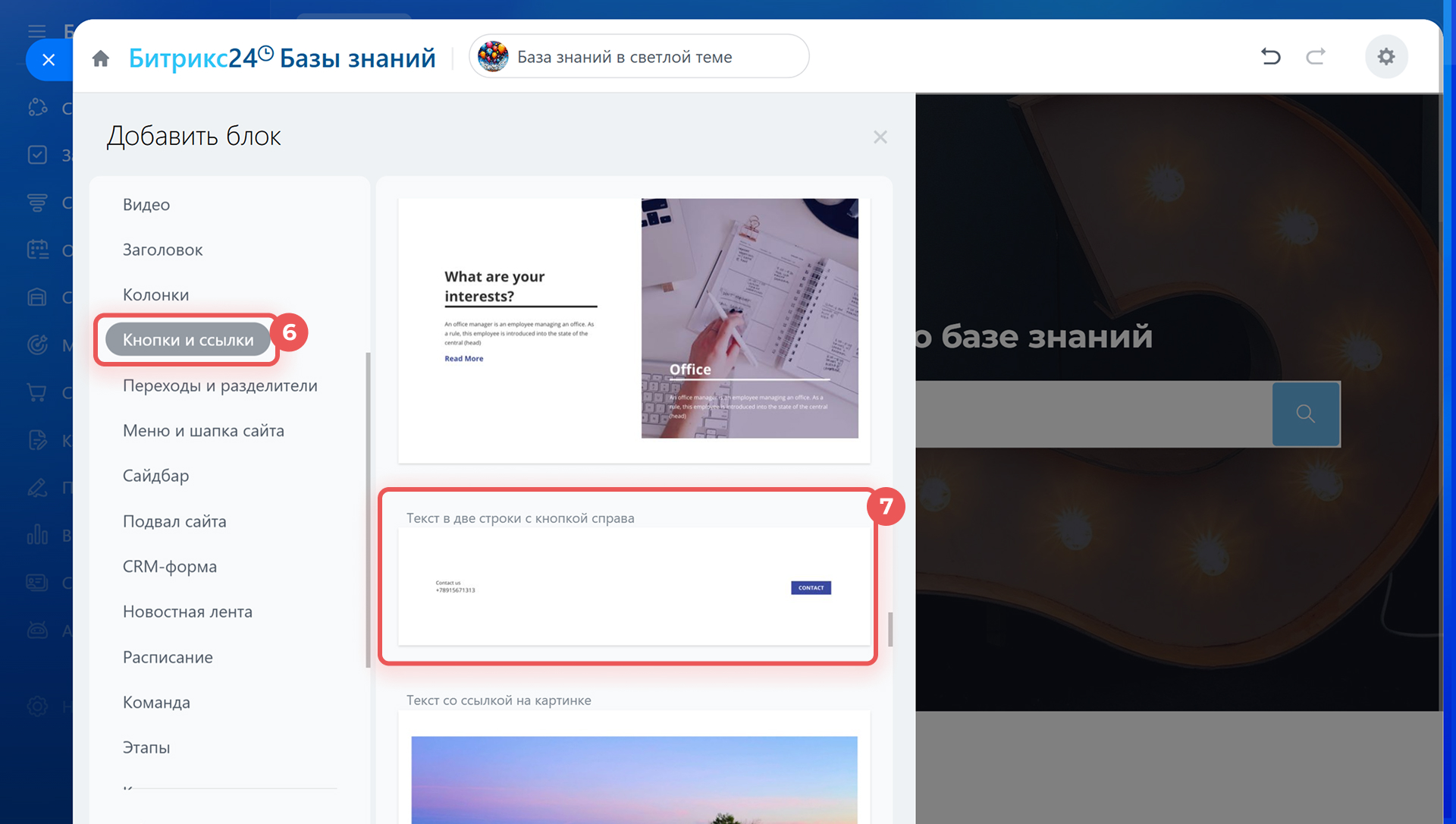Select Кнопки и ссылки category

click(x=188, y=339)
